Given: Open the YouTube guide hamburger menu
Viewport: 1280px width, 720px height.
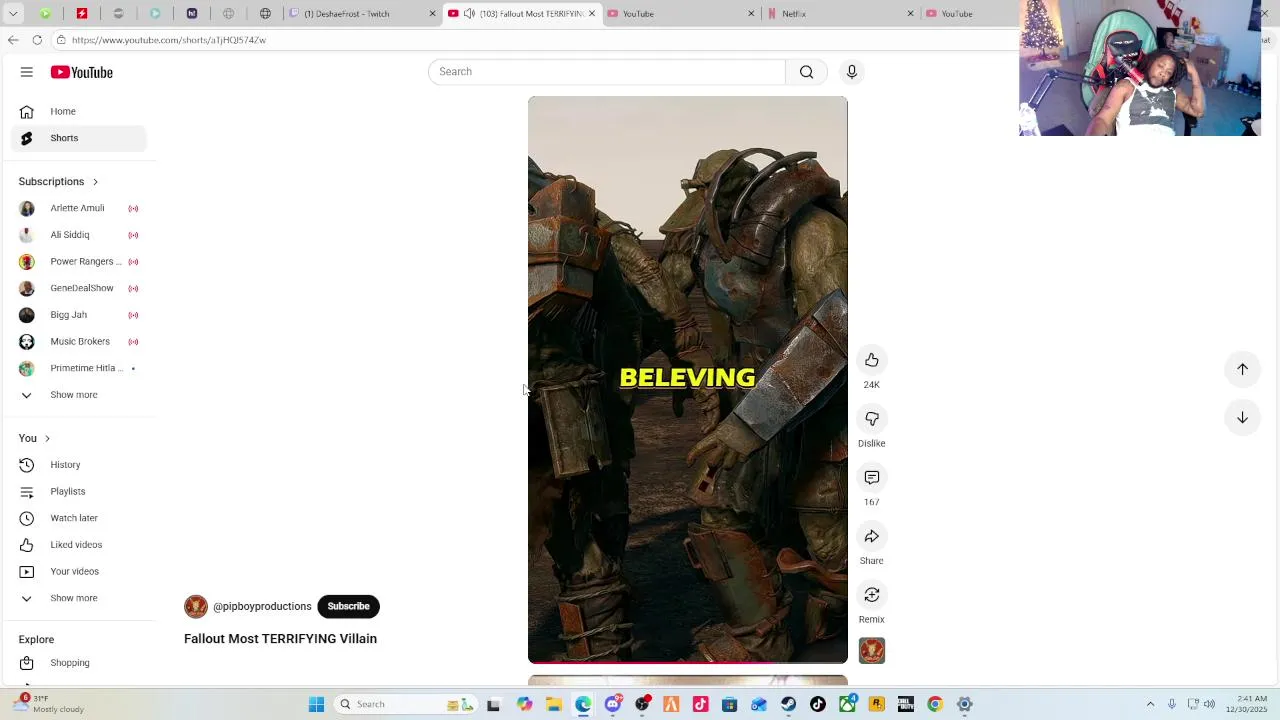Looking at the screenshot, I should (27, 72).
